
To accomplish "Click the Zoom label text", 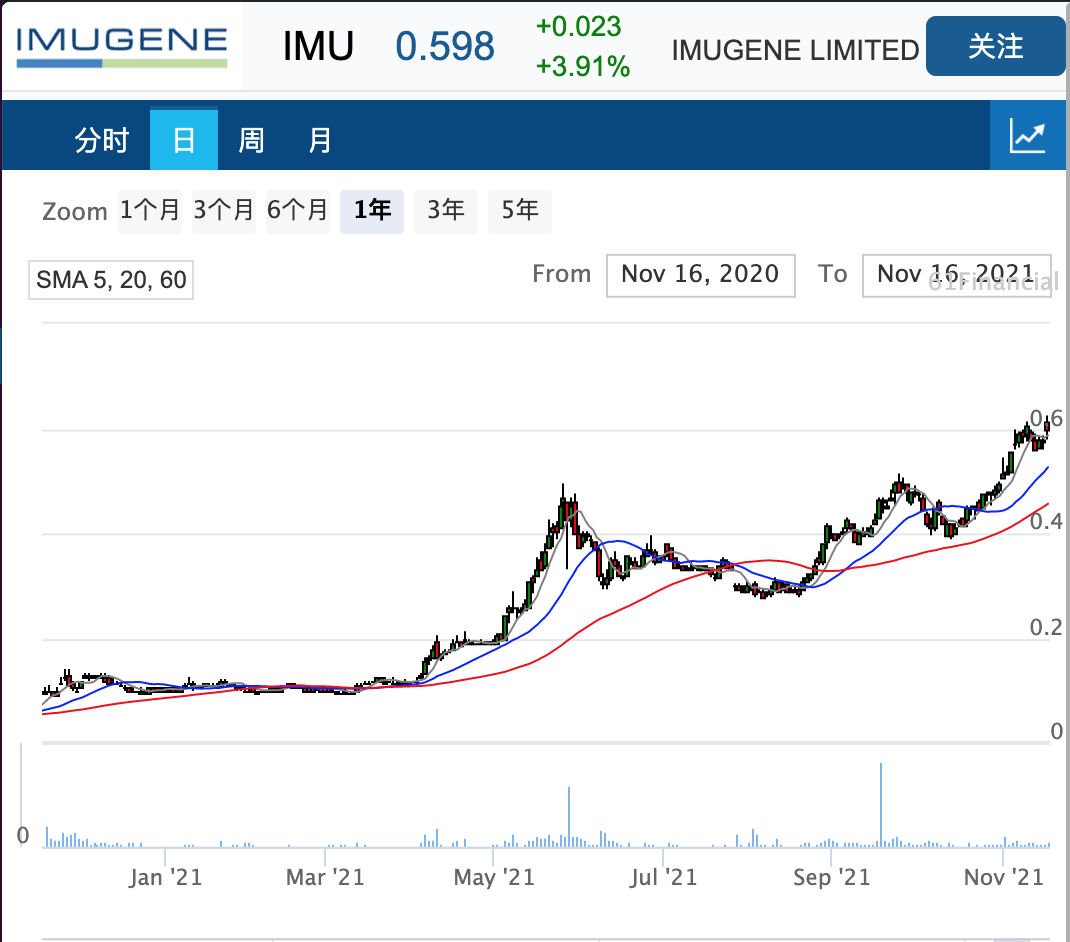I will (74, 212).
